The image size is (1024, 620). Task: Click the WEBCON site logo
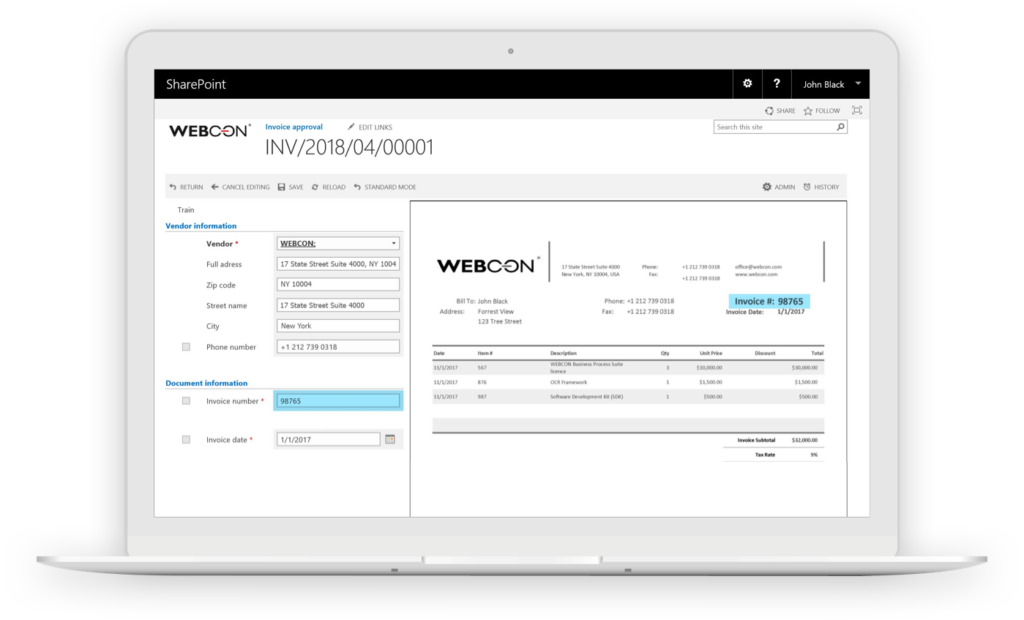(x=210, y=131)
